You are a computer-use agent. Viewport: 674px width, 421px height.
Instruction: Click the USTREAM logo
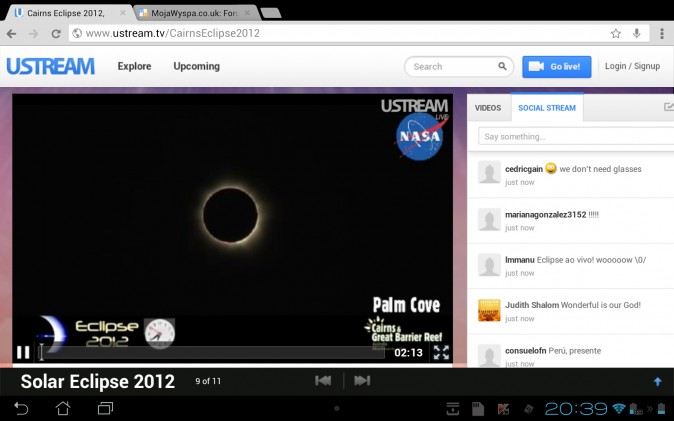(50, 67)
